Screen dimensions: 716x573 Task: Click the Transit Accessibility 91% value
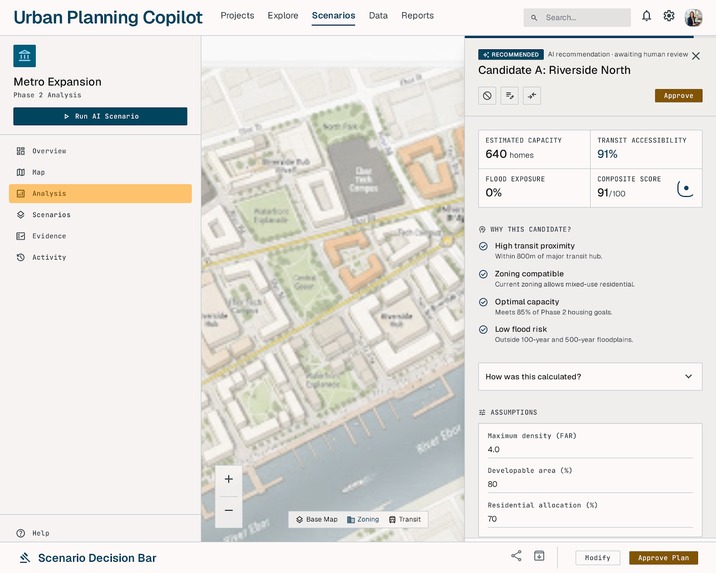tap(607, 154)
